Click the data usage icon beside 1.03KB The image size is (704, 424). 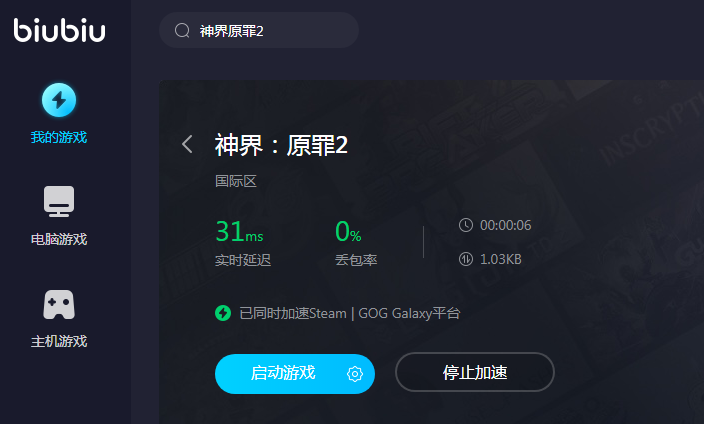pos(466,259)
